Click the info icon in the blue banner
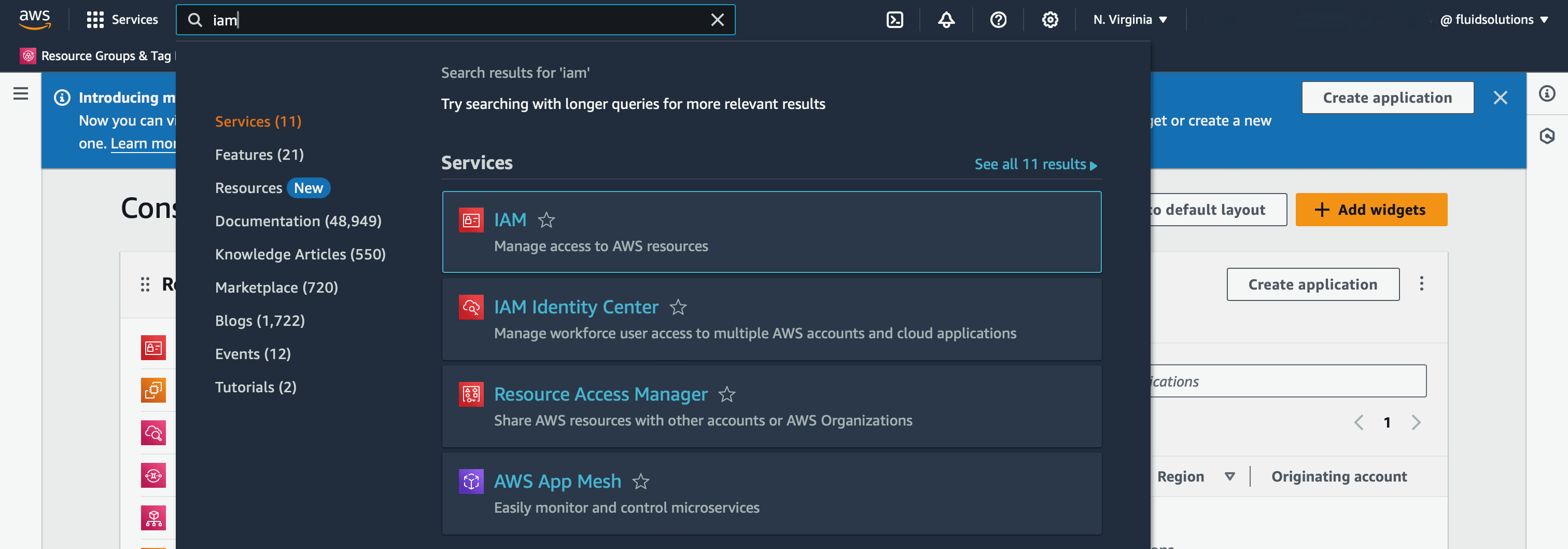Screen dimensions: 1568x549 [62, 98]
